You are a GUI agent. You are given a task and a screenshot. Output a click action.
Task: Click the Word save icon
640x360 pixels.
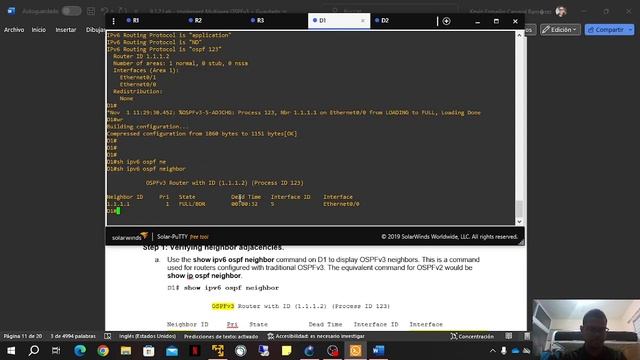coord(91,11)
